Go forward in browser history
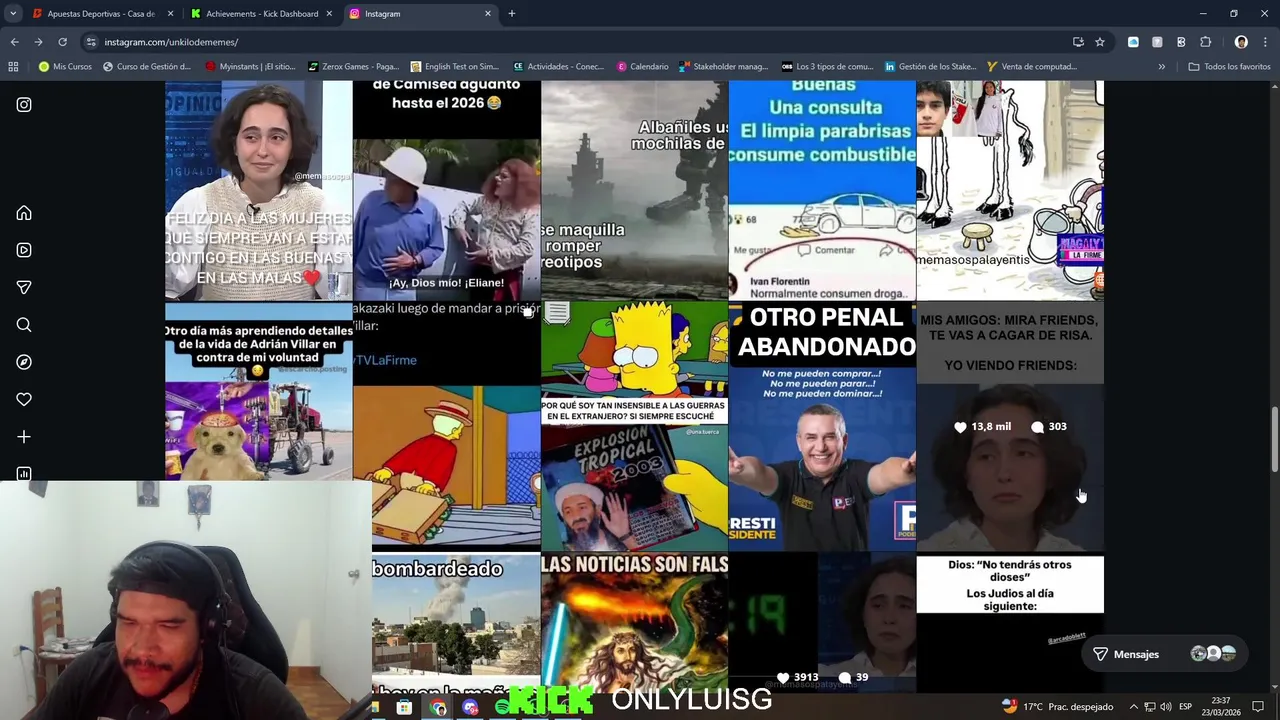Image resolution: width=1280 pixels, height=720 pixels. [38, 42]
